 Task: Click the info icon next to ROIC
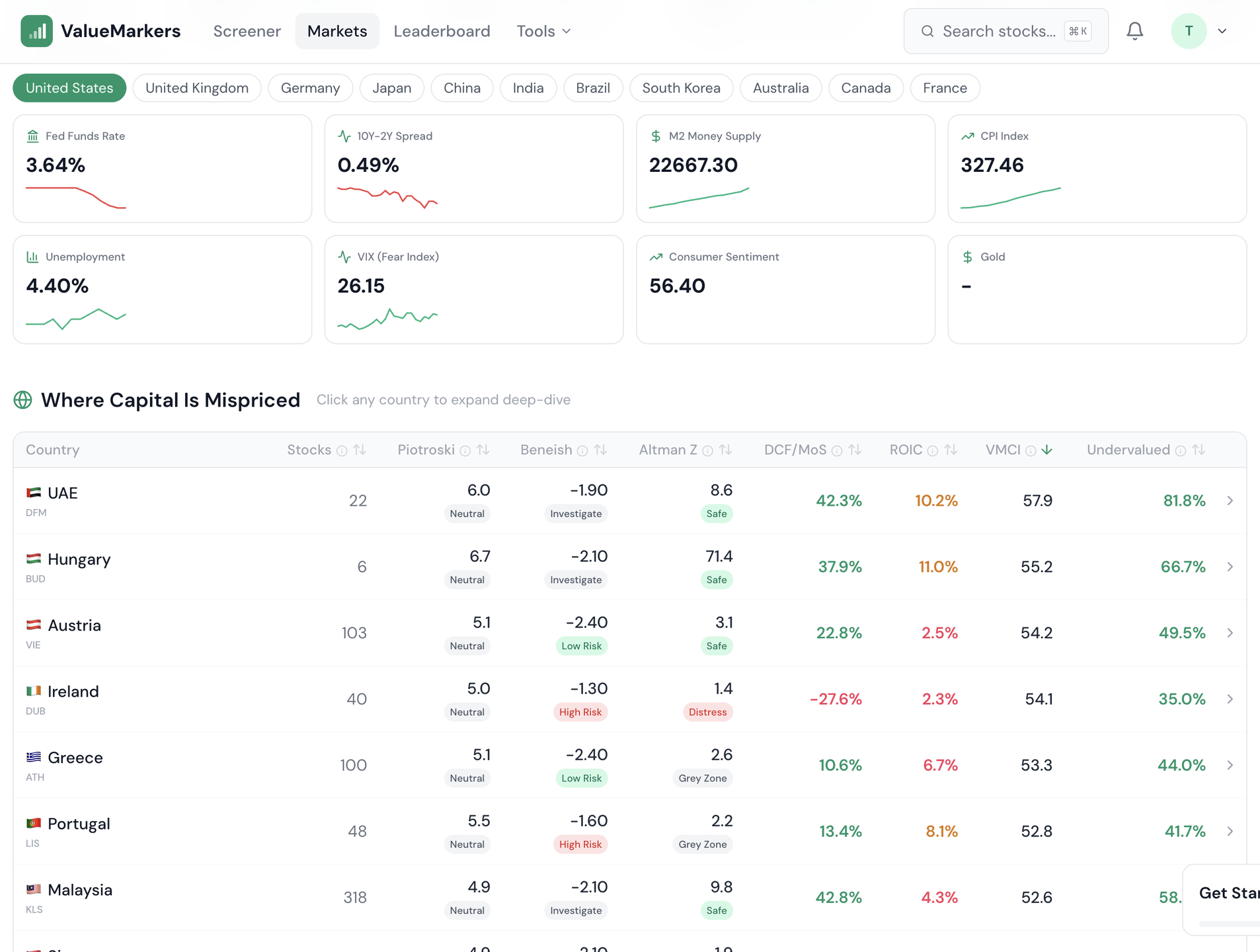[x=933, y=451]
